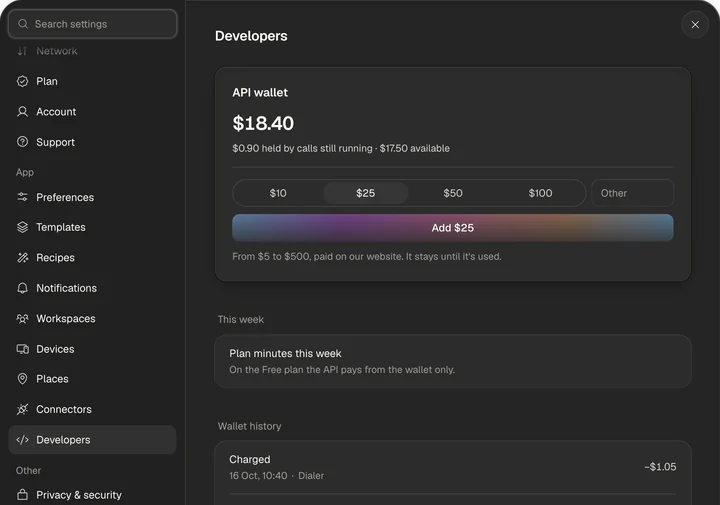The width and height of the screenshot is (720, 505).
Task: Click the Recipes magic wand icon
Action: coord(22,258)
